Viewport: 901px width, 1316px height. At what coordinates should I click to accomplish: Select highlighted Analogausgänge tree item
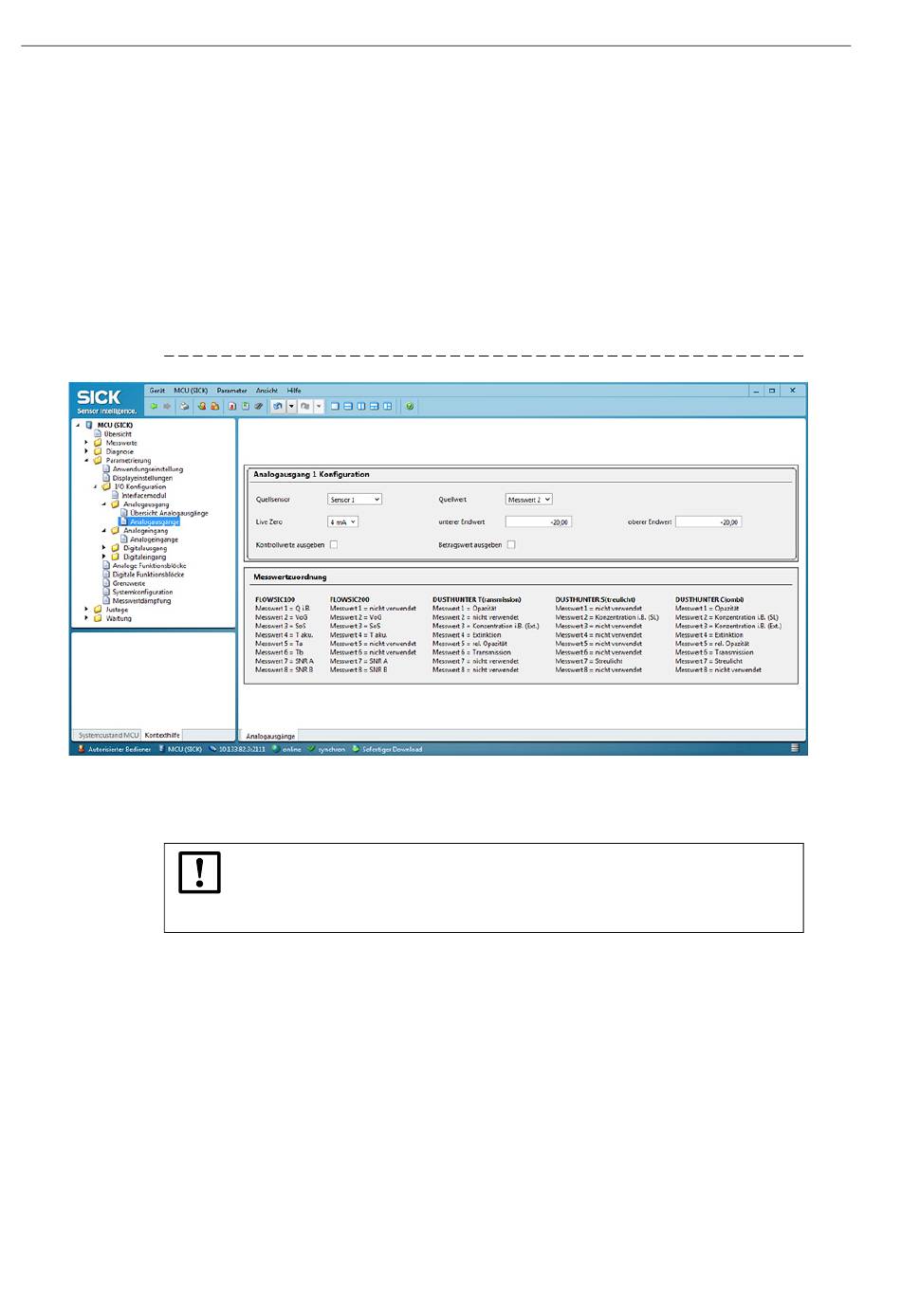click(155, 521)
